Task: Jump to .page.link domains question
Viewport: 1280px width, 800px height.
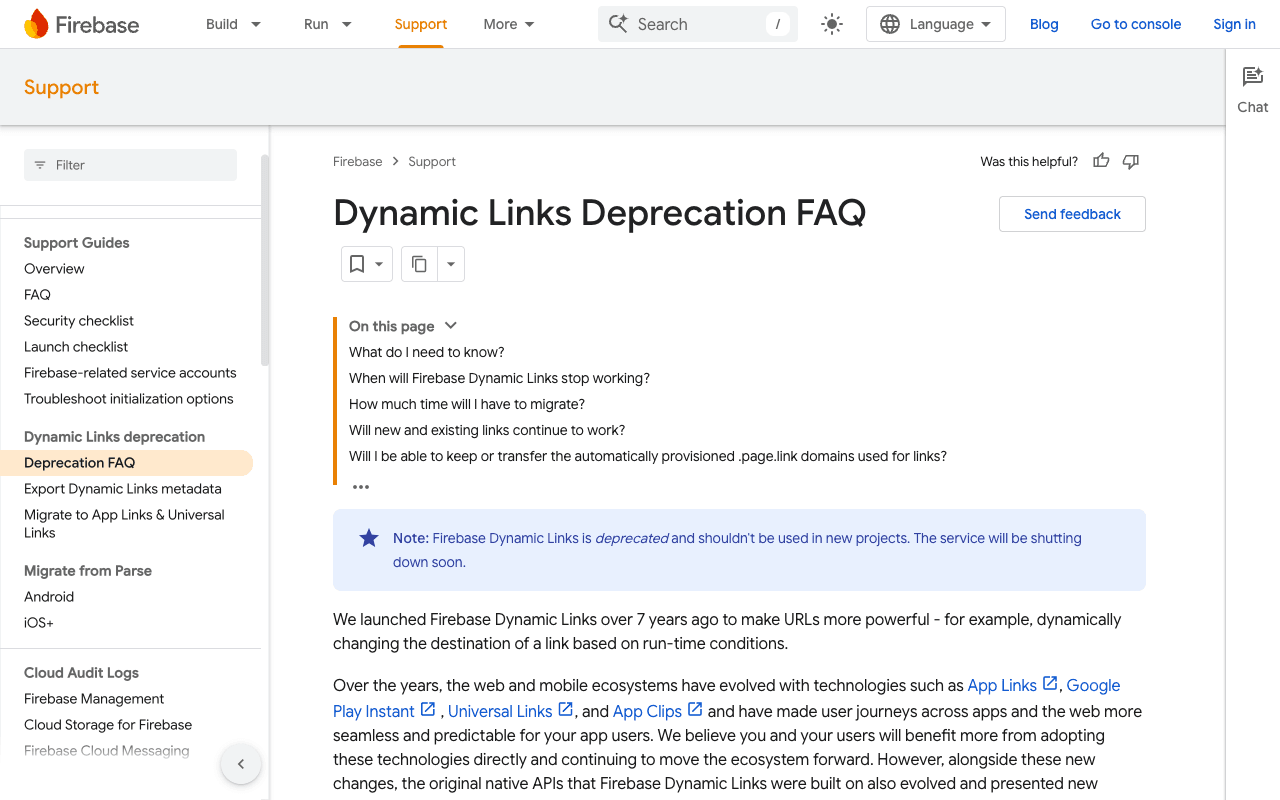Action: click(648, 456)
